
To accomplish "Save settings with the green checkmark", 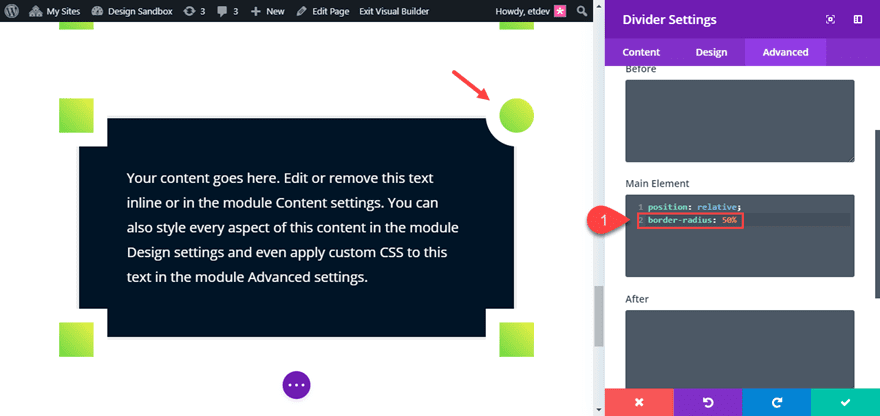I will pyautogui.click(x=845, y=402).
